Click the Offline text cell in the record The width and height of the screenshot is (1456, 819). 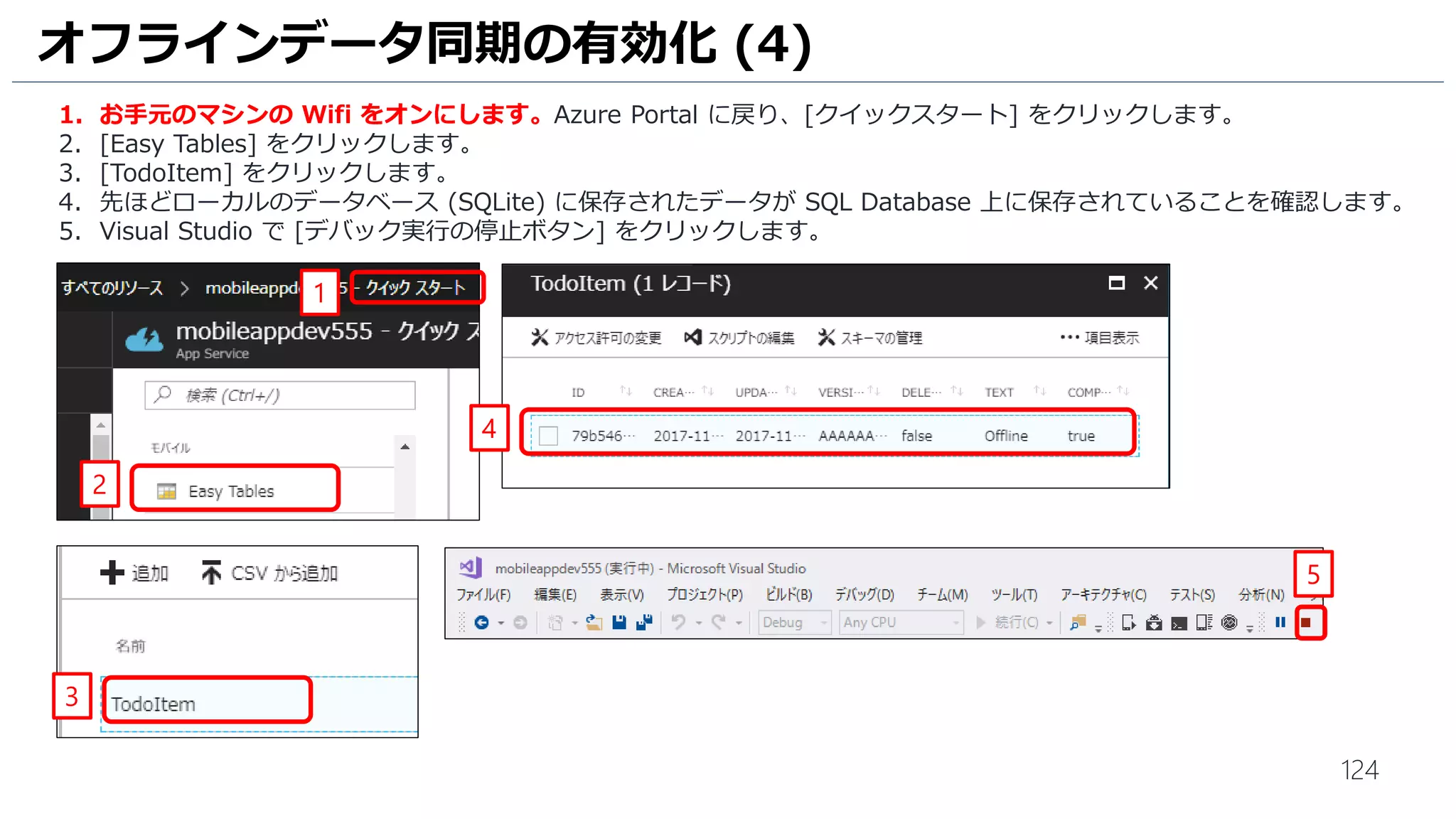(1006, 436)
